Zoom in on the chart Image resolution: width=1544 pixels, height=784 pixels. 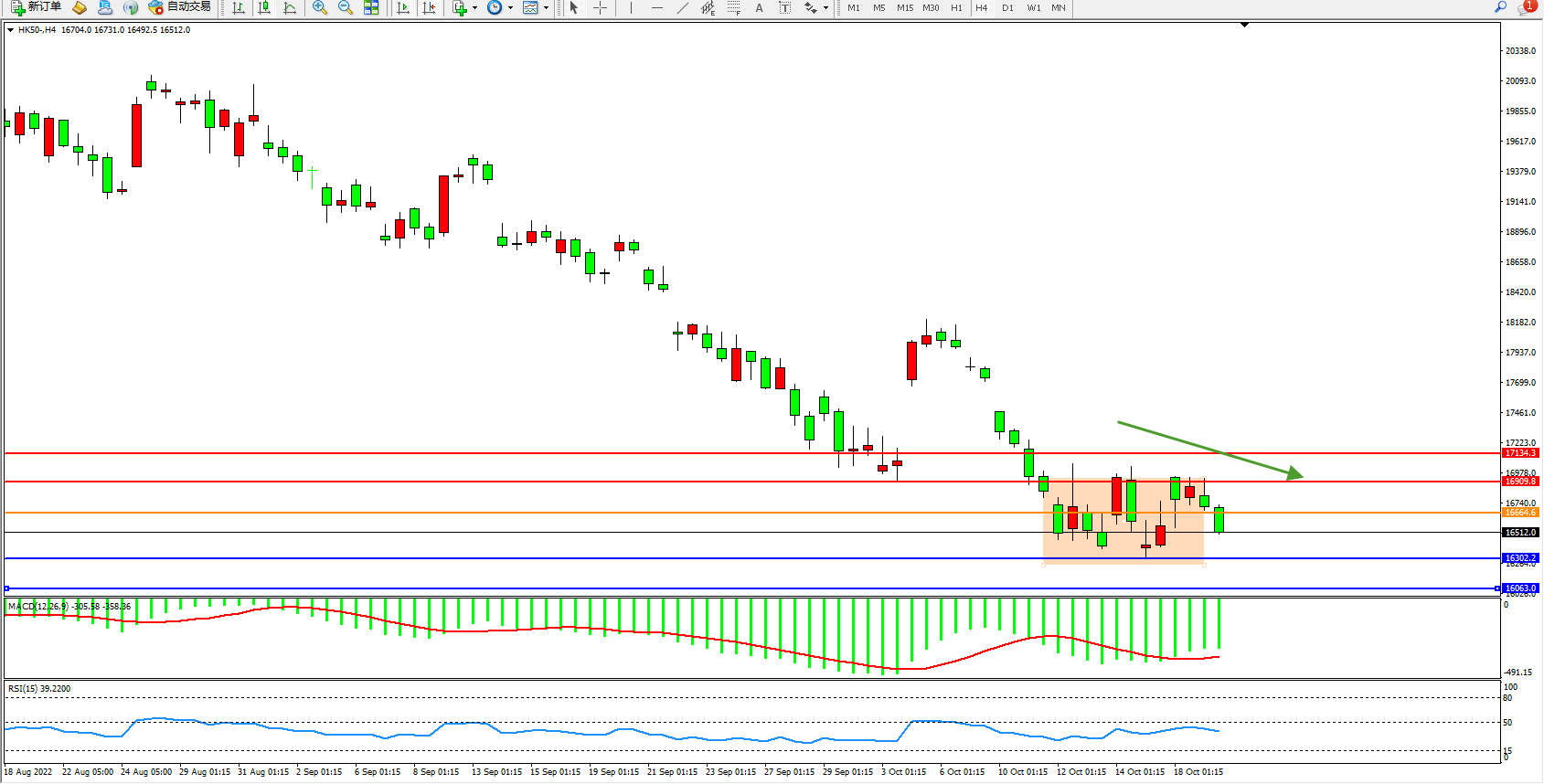320,8
